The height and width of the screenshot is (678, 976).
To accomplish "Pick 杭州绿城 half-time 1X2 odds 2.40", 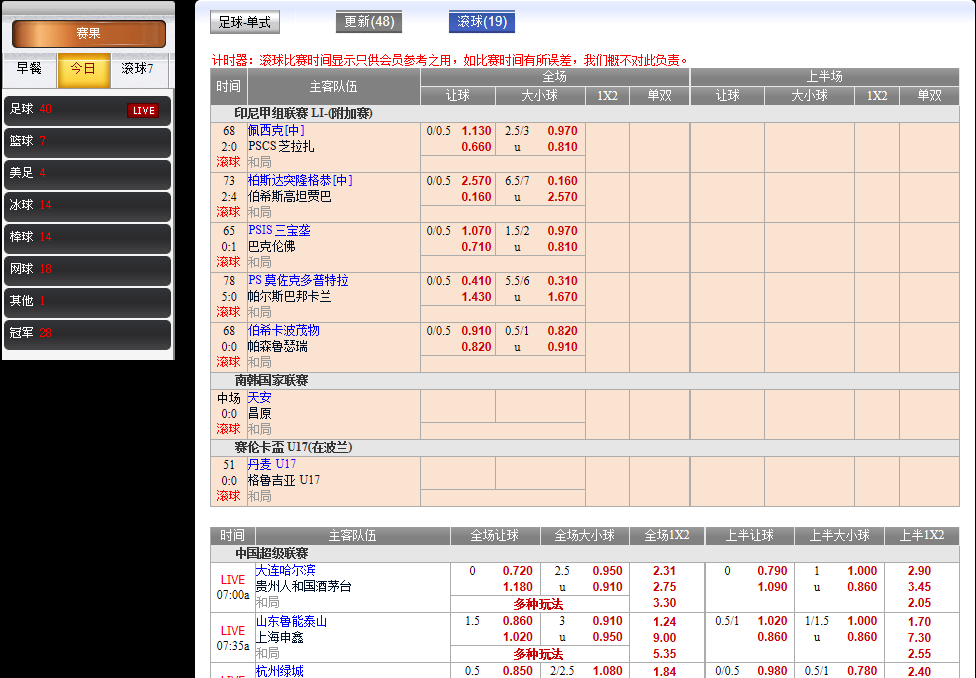I will (x=919, y=671).
